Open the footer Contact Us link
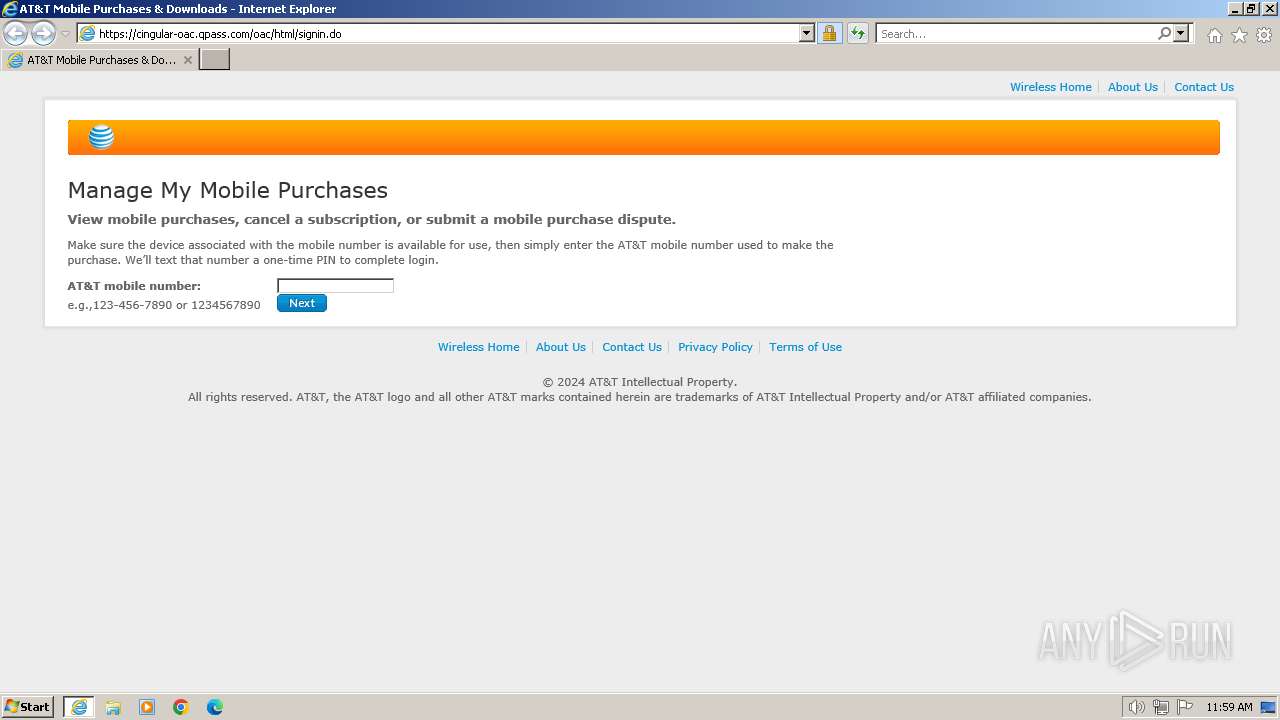The height and width of the screenshot is (720, 1280). coord(632,347)
